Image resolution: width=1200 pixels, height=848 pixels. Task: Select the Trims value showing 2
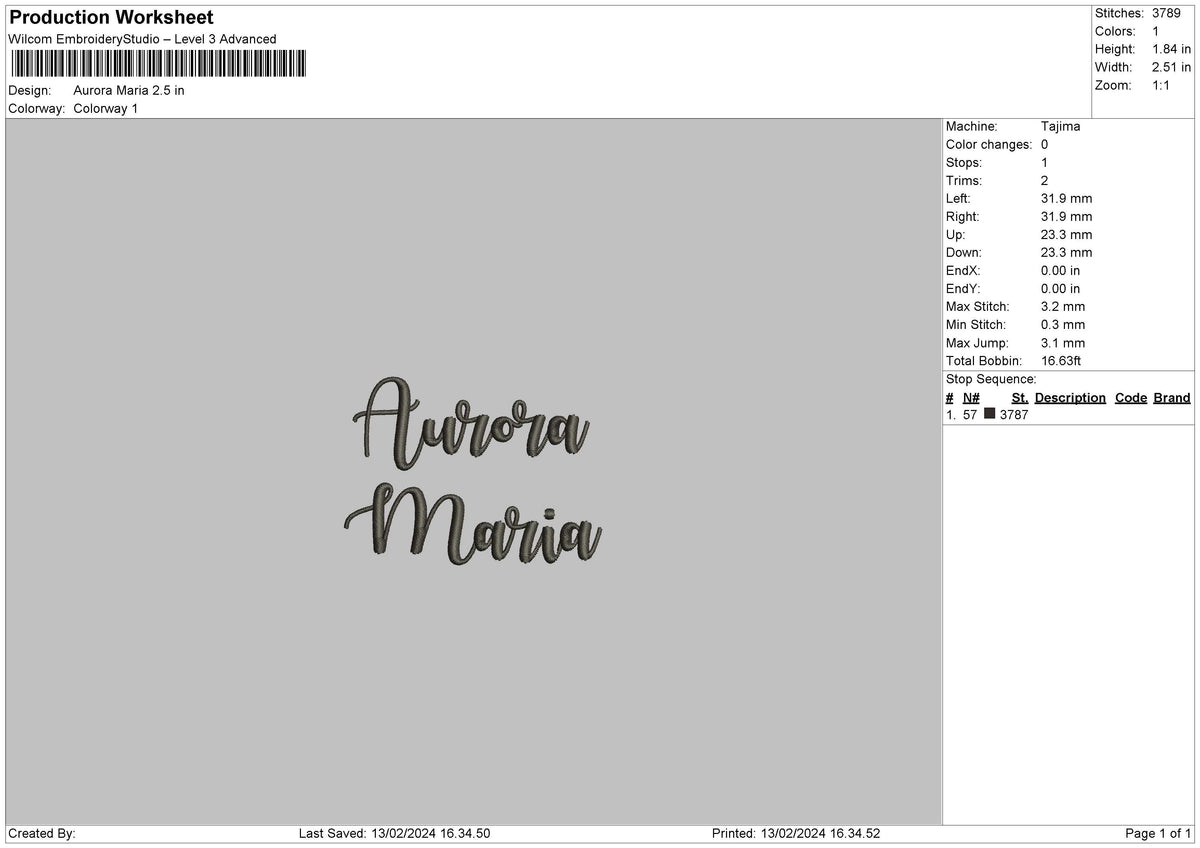[1042, 181]
